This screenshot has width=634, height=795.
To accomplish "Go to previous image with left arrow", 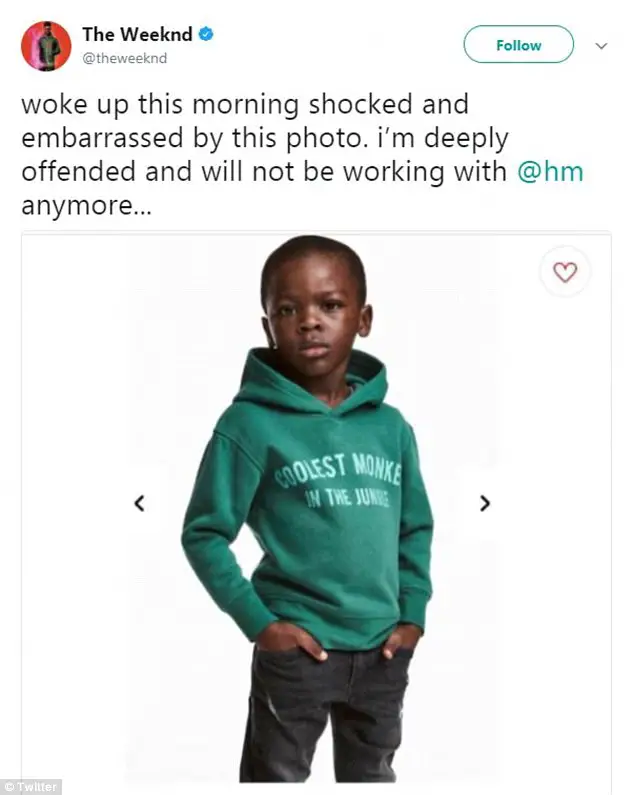I will click(139, 503).
